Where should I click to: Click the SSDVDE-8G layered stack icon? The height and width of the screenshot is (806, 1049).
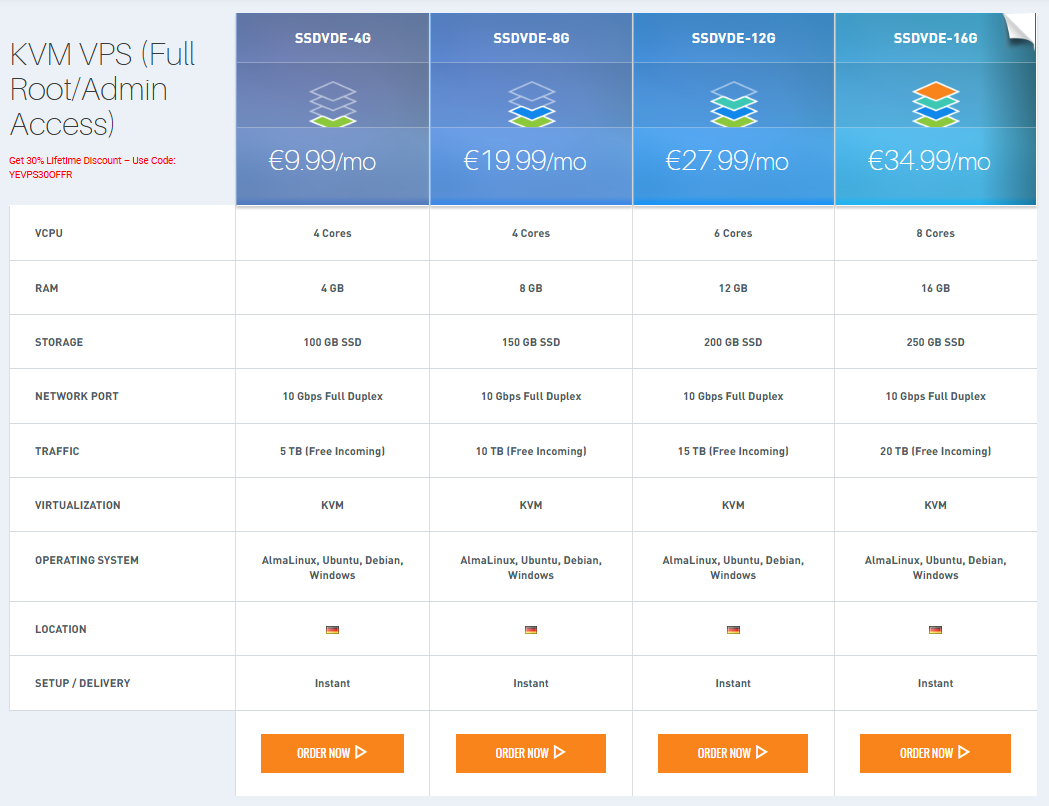coord(531,105)
